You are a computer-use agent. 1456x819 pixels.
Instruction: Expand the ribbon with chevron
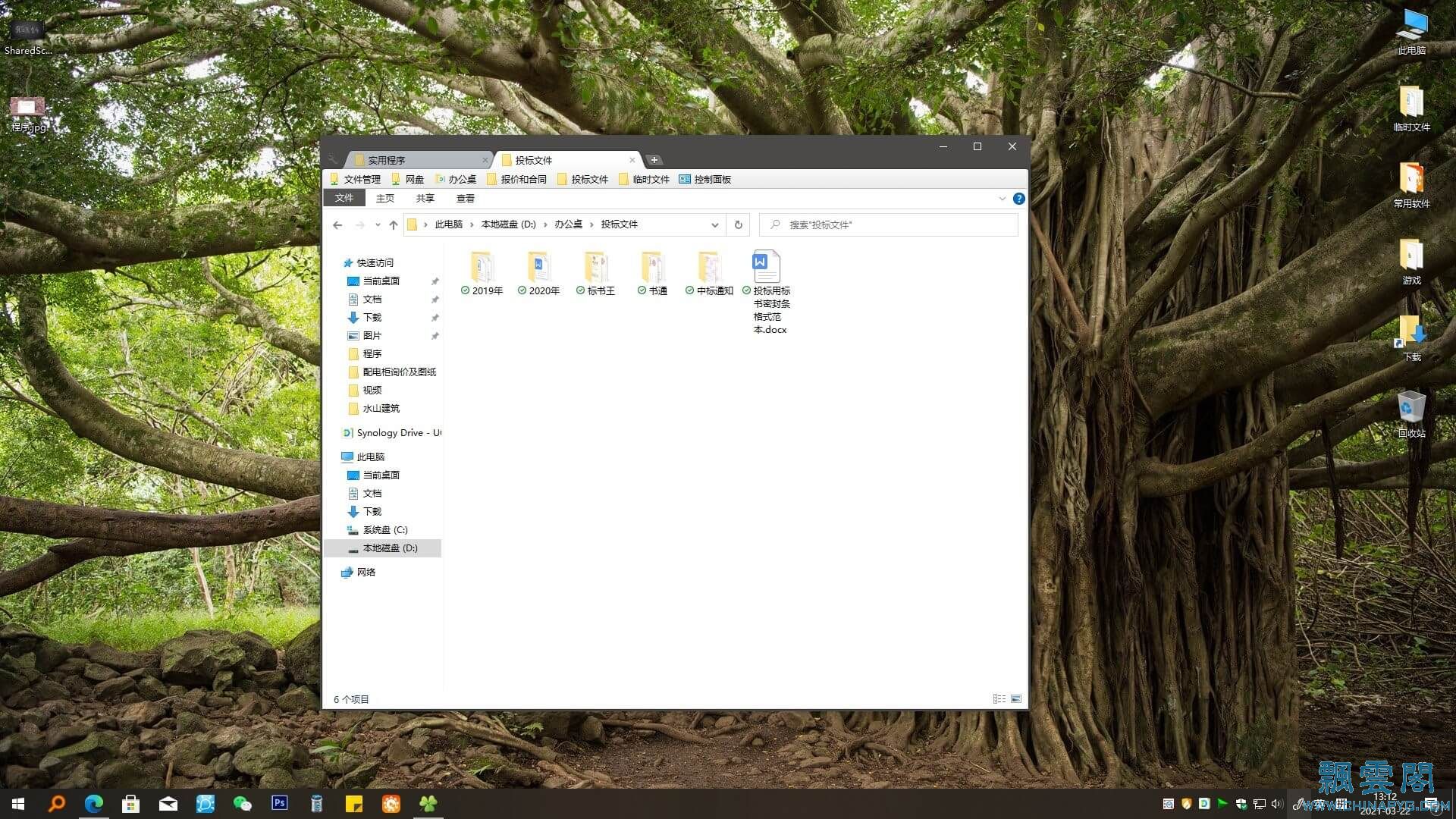click(1002, 199)
